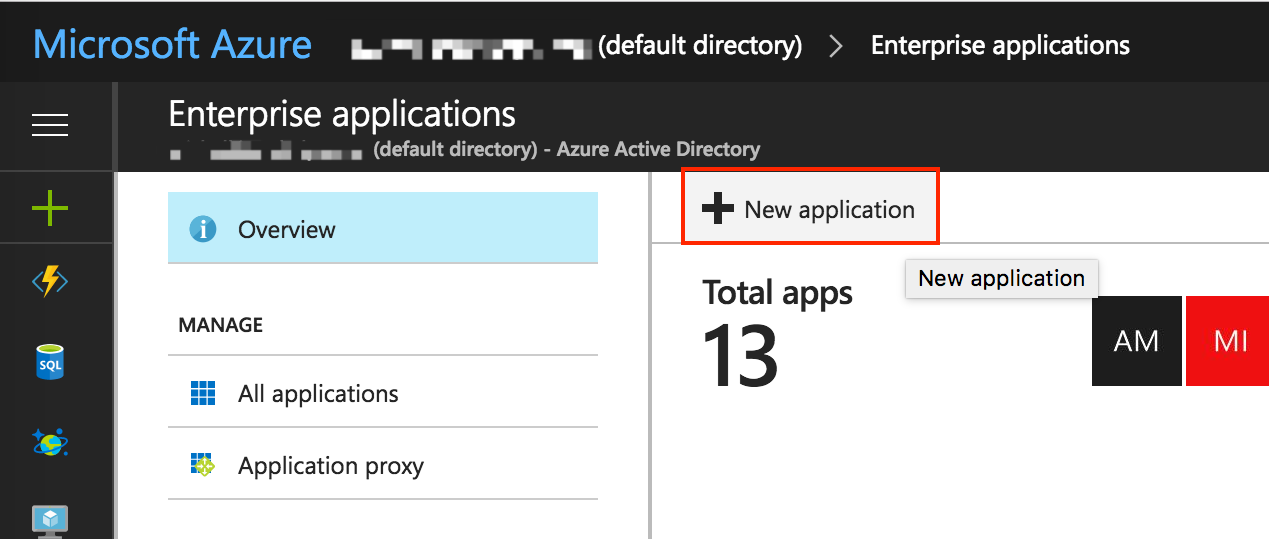1269x539 pixels.
Task: Open the hamburger navigation menu
Action: click(x=50, y=125)
